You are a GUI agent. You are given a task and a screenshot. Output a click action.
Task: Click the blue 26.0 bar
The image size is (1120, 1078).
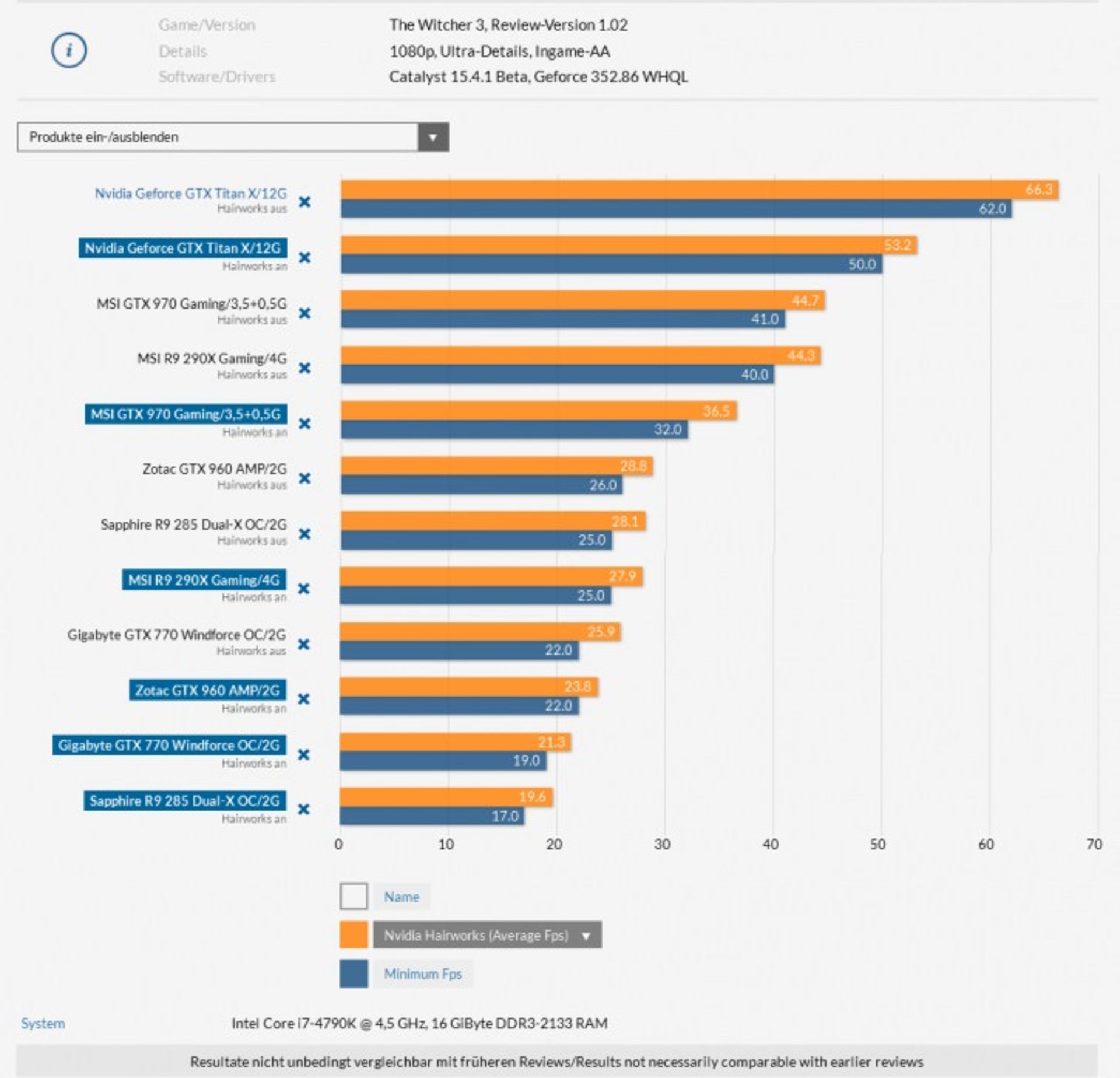(x=481, y=485)
